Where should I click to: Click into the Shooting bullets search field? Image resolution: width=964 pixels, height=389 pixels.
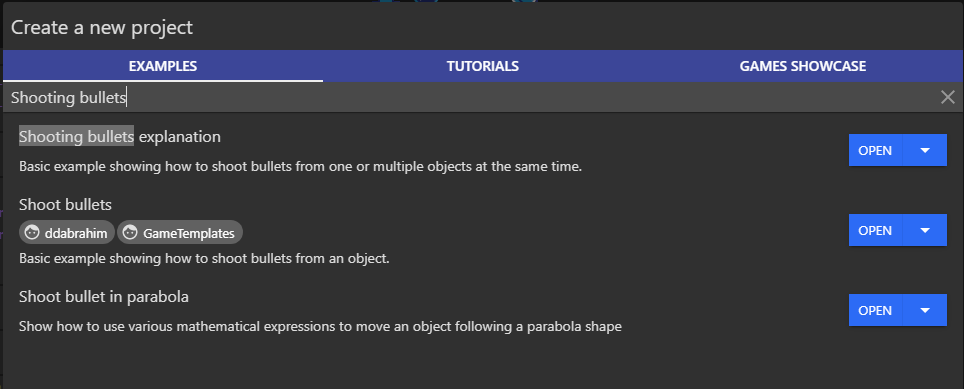pyautogui.click(x=470, y=97)
